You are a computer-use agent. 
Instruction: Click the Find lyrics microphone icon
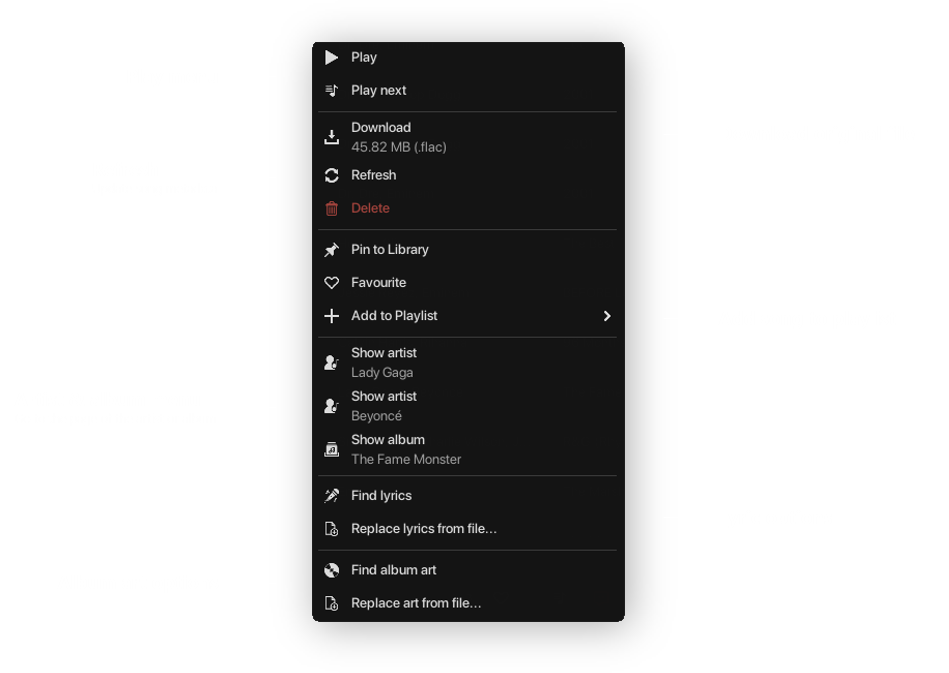coord(332,496)
